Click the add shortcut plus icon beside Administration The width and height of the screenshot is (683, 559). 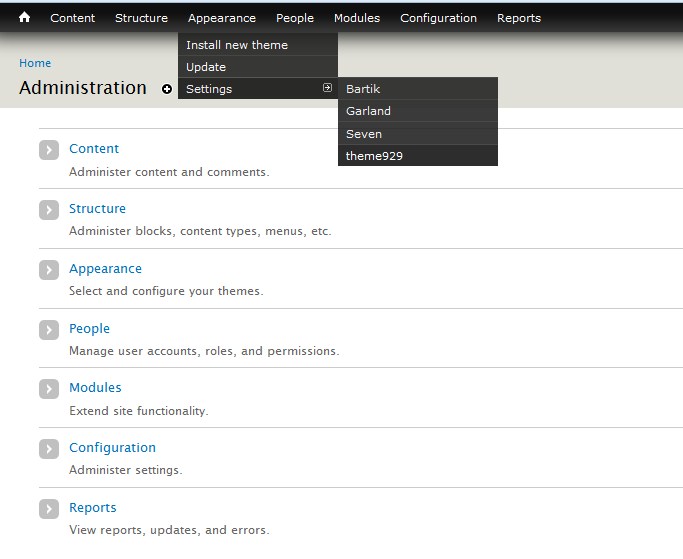[166, 89]
